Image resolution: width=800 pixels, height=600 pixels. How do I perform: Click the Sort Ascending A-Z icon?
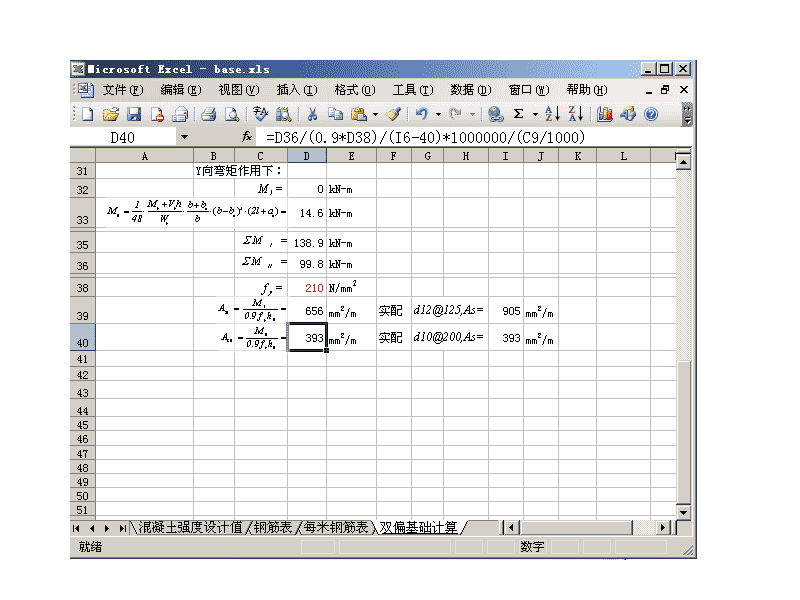pyautogui.click(x=552, y=114)
